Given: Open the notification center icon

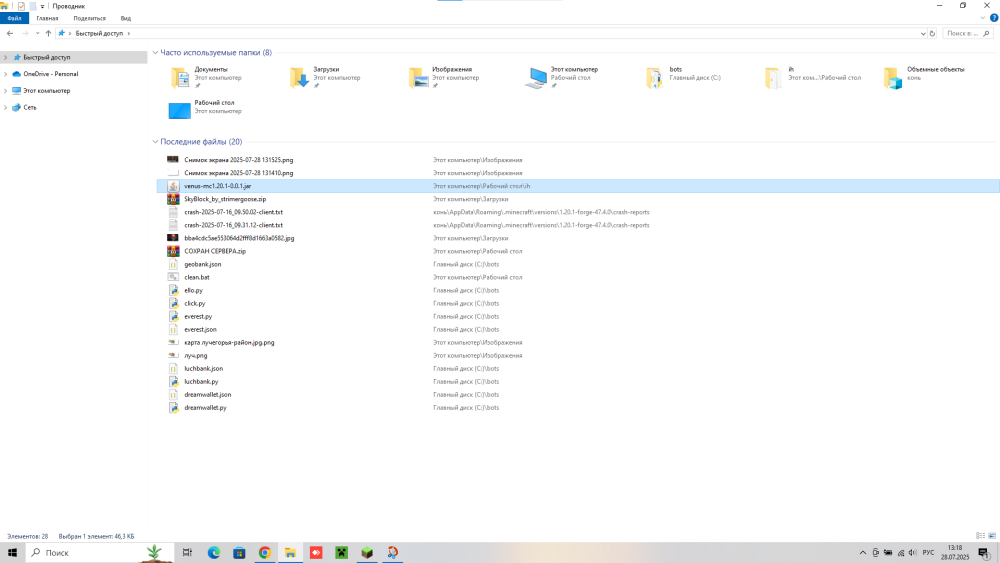Looking at the screenshot, I should point(985,553).
